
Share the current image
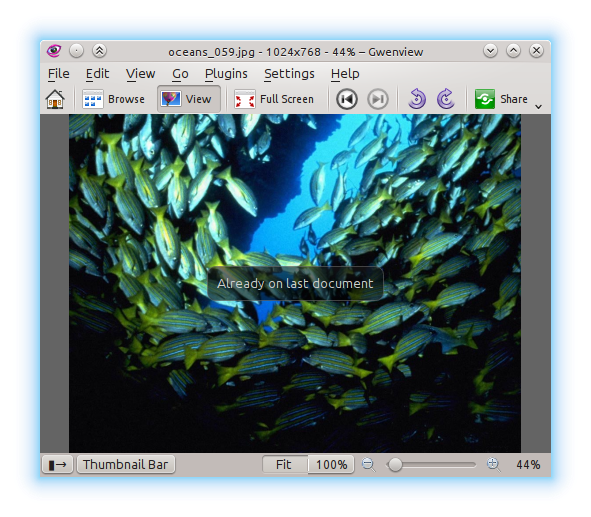tap(501, 99)
